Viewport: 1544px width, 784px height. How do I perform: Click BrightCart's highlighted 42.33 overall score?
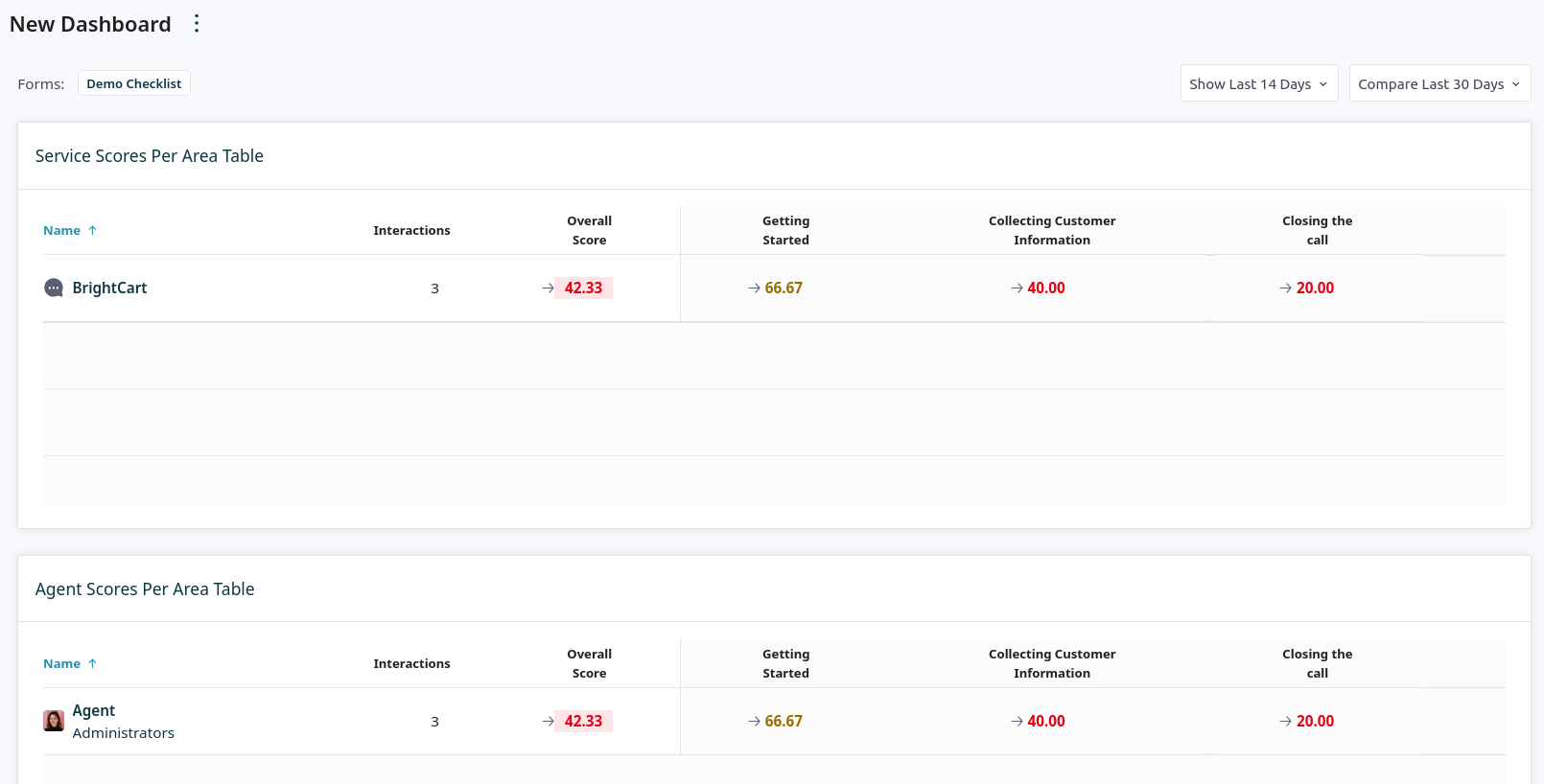point(583,288)
